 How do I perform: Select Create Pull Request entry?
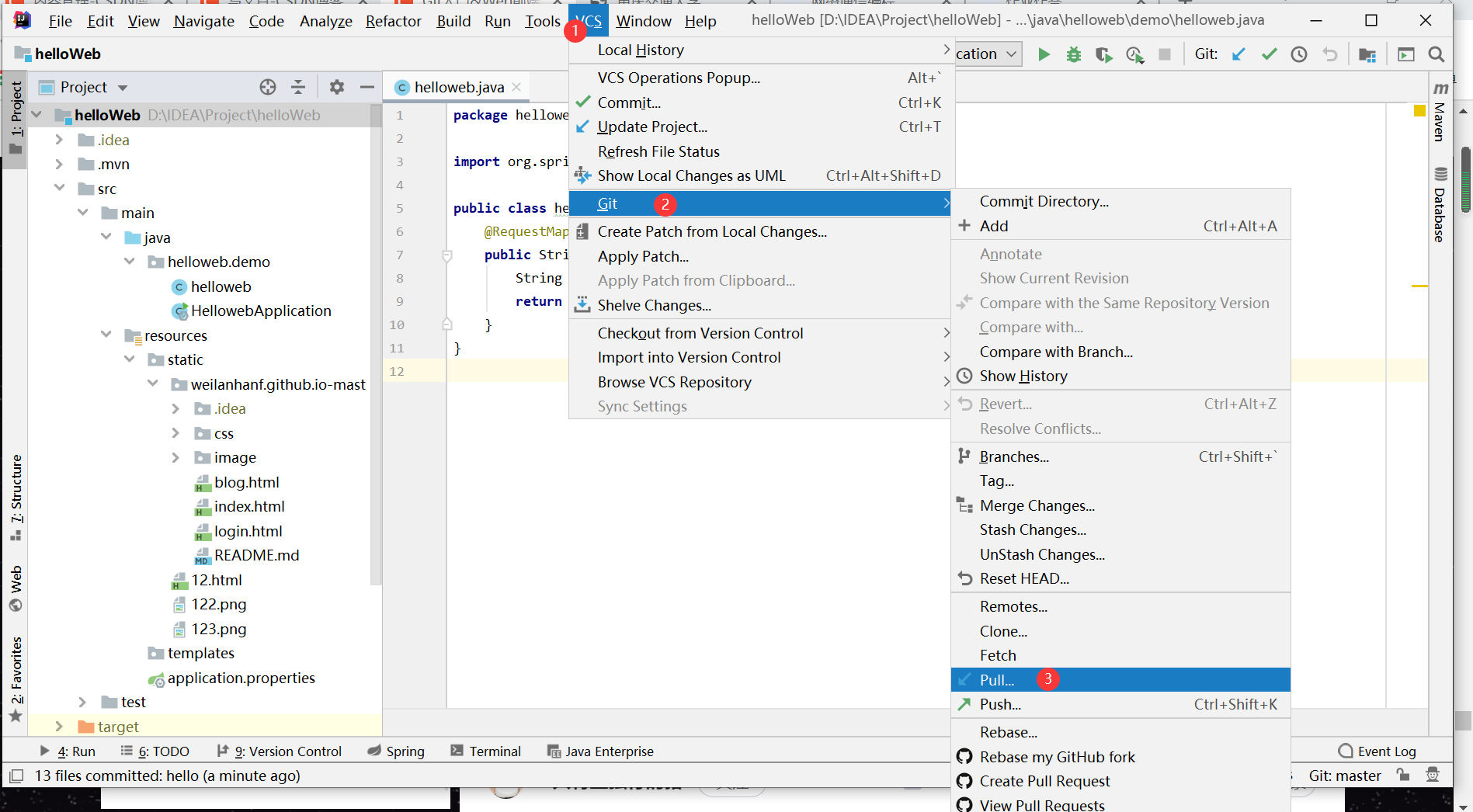1120,781
